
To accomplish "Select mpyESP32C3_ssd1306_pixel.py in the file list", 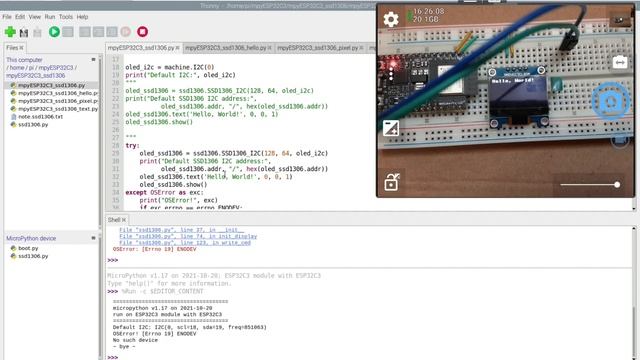I will point(58,101).
